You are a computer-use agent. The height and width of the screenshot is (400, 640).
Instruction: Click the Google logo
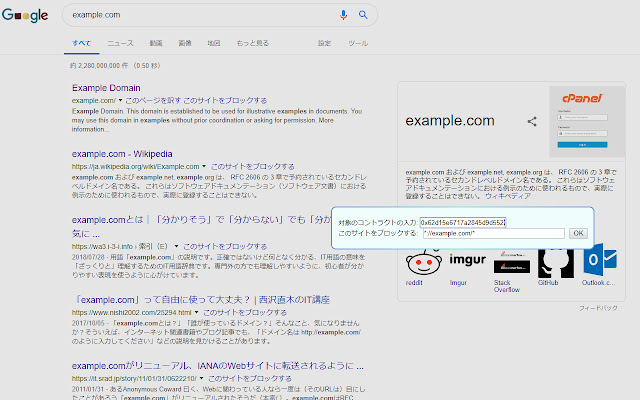click(x=25, y=15)
